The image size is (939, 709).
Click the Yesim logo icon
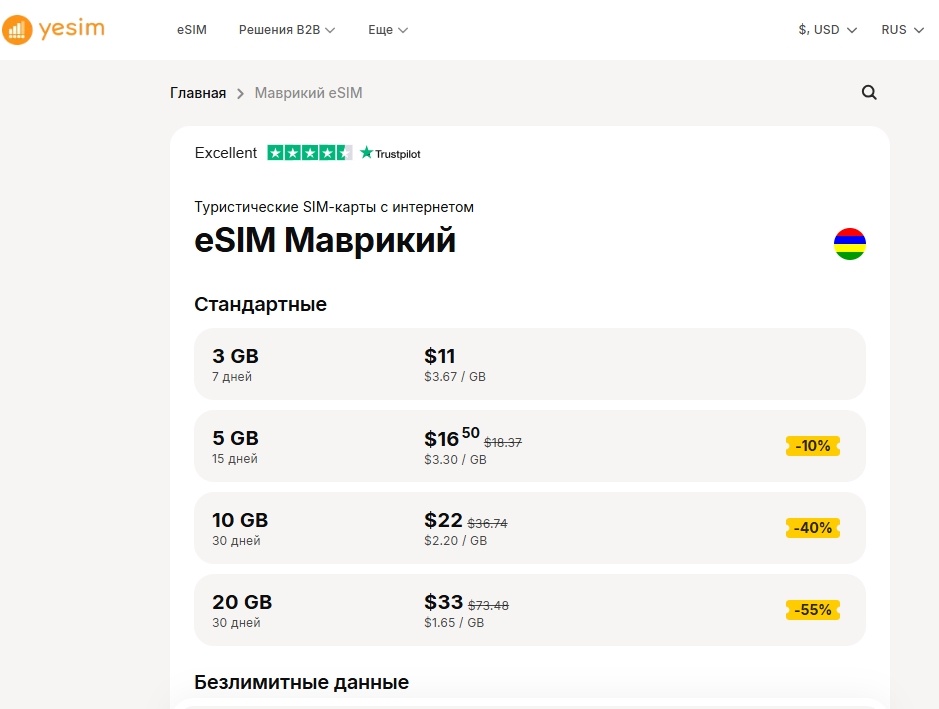18,30
